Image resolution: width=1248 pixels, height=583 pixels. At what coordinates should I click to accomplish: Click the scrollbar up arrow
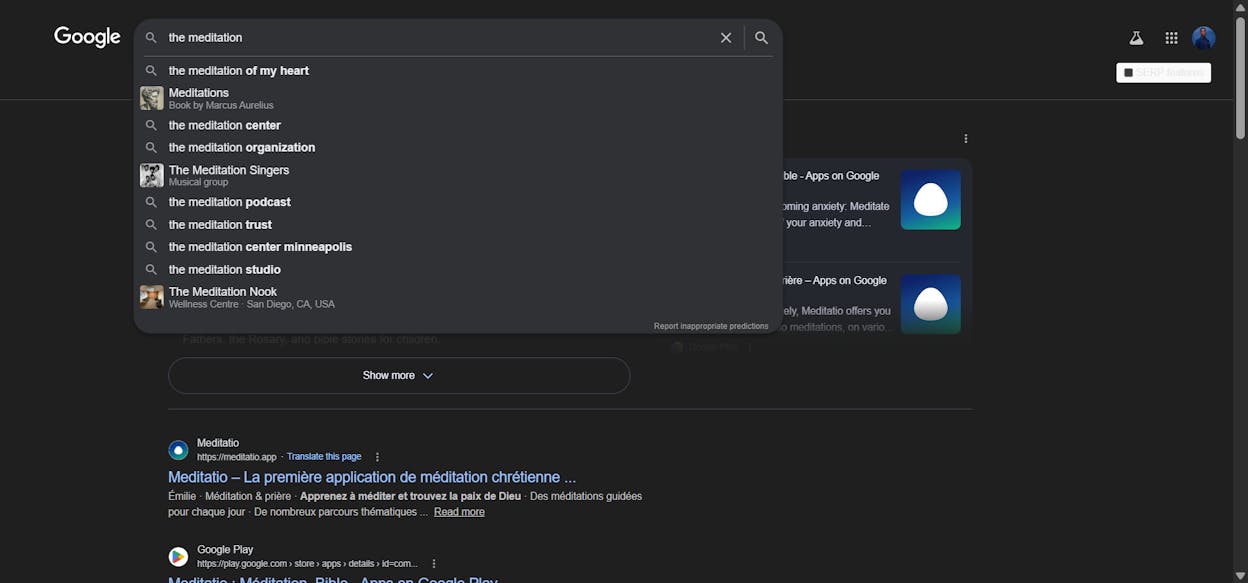click(x=1240, y=7)
